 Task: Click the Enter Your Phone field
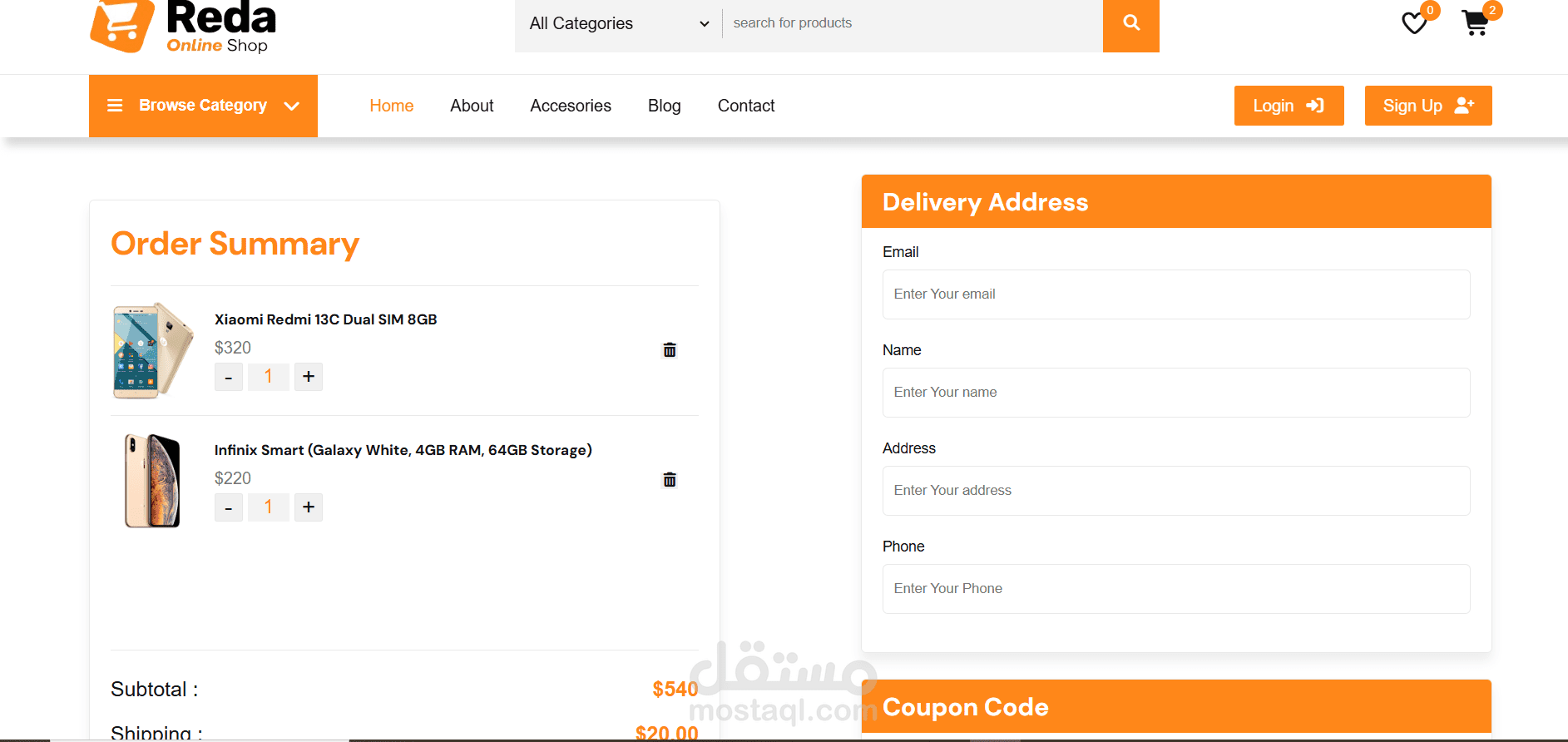coord(1176,589)
